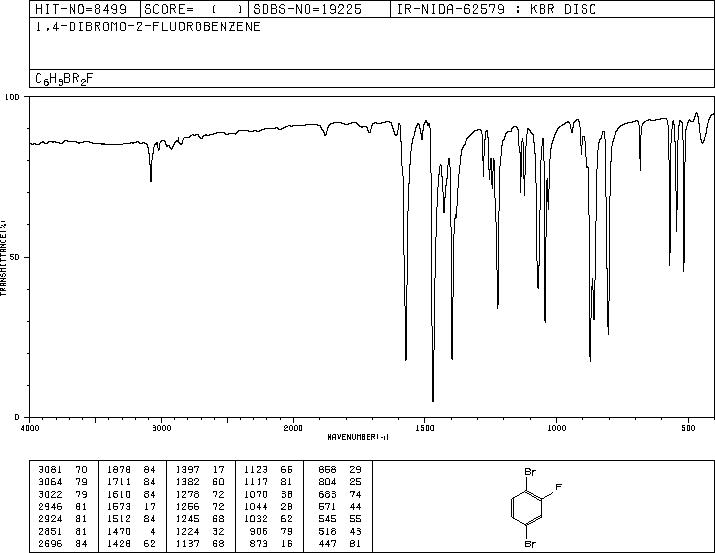This screenshot has height=553, width=715.
Task: Click the 4000 wavenumber axis tick label
Action: [x=30, y=428]
